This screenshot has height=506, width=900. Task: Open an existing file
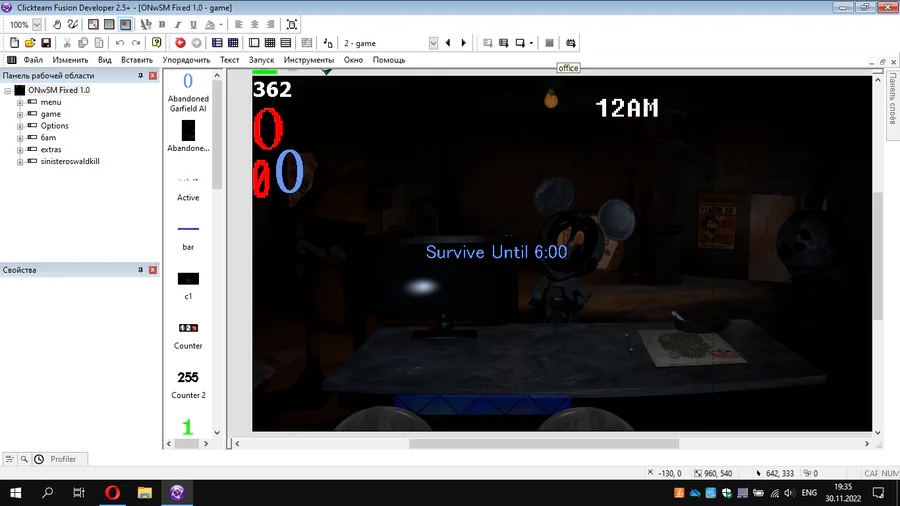30,43
